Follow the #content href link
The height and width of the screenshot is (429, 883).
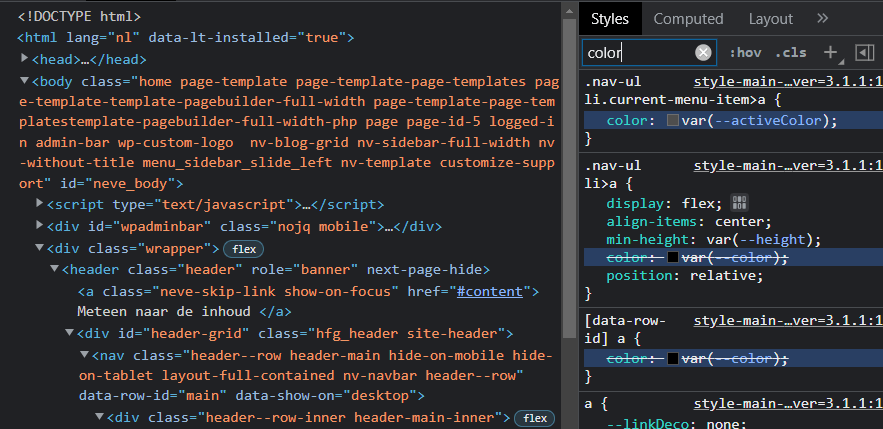click(x=489, y=292)
